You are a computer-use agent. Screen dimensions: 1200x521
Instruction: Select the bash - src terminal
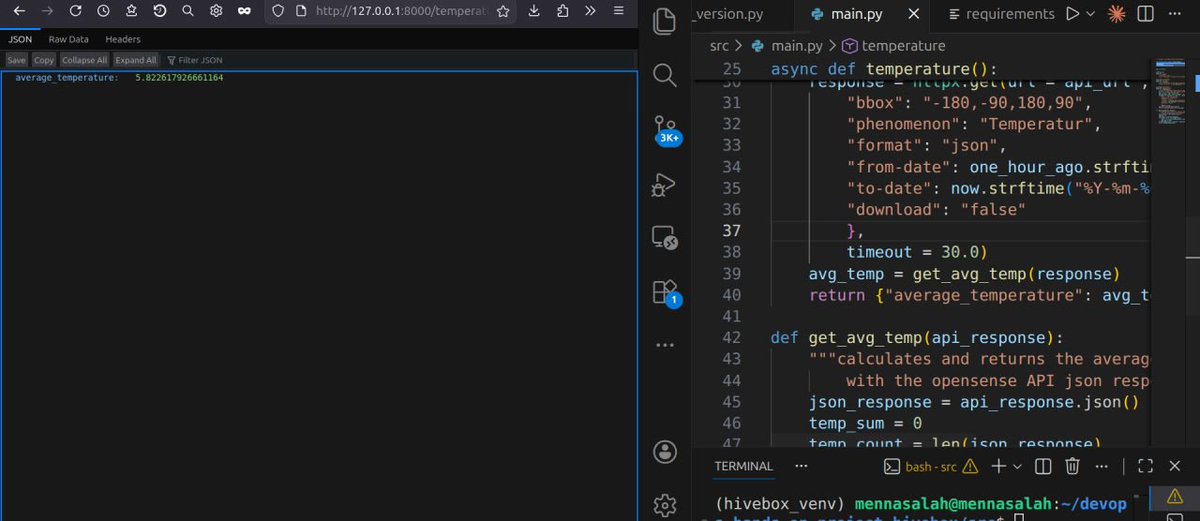pos(931,466)
